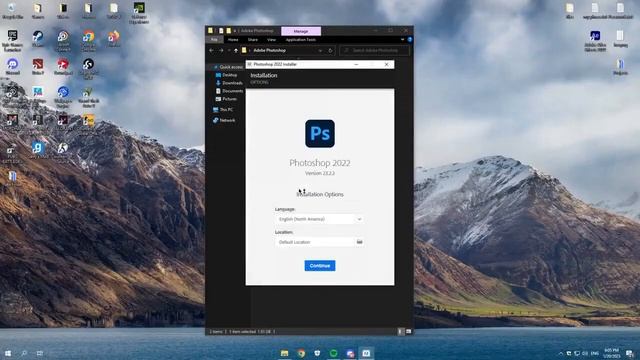Open File Explorer from the taskbar

click(x=284, y=353)
